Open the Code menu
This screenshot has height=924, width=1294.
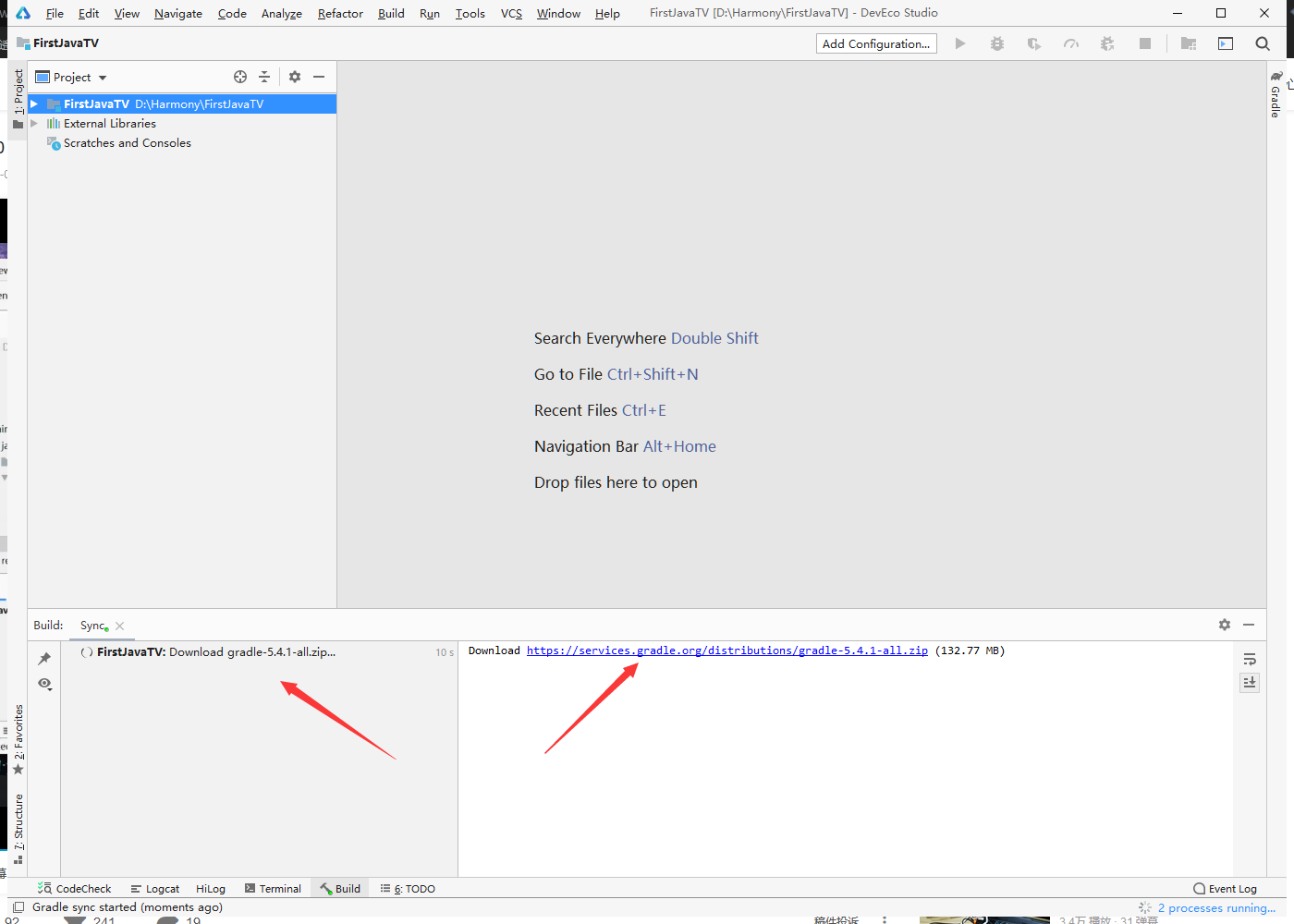click(x=232, y=13)
